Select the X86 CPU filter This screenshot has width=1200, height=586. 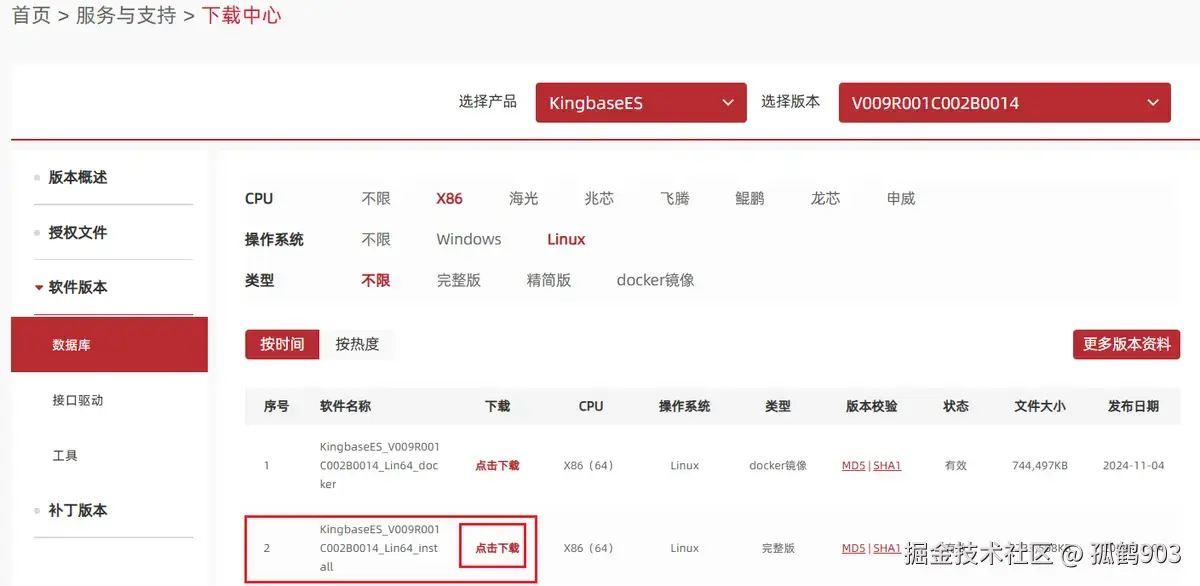click(449, 198)
